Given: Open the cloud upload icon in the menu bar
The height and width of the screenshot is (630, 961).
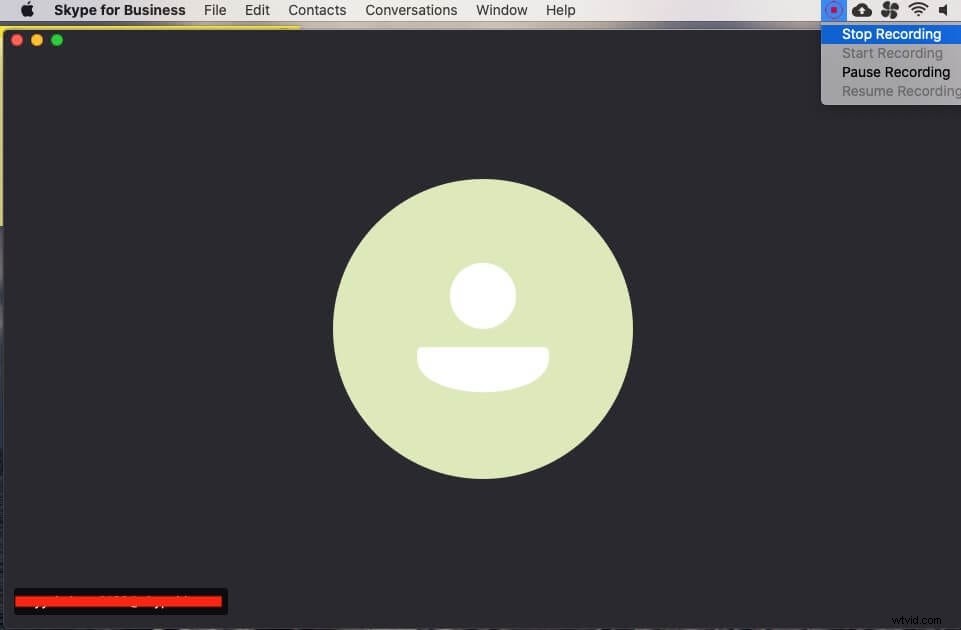Looking at the screenshot, I should pyautogui.click(x=862, y=10).
